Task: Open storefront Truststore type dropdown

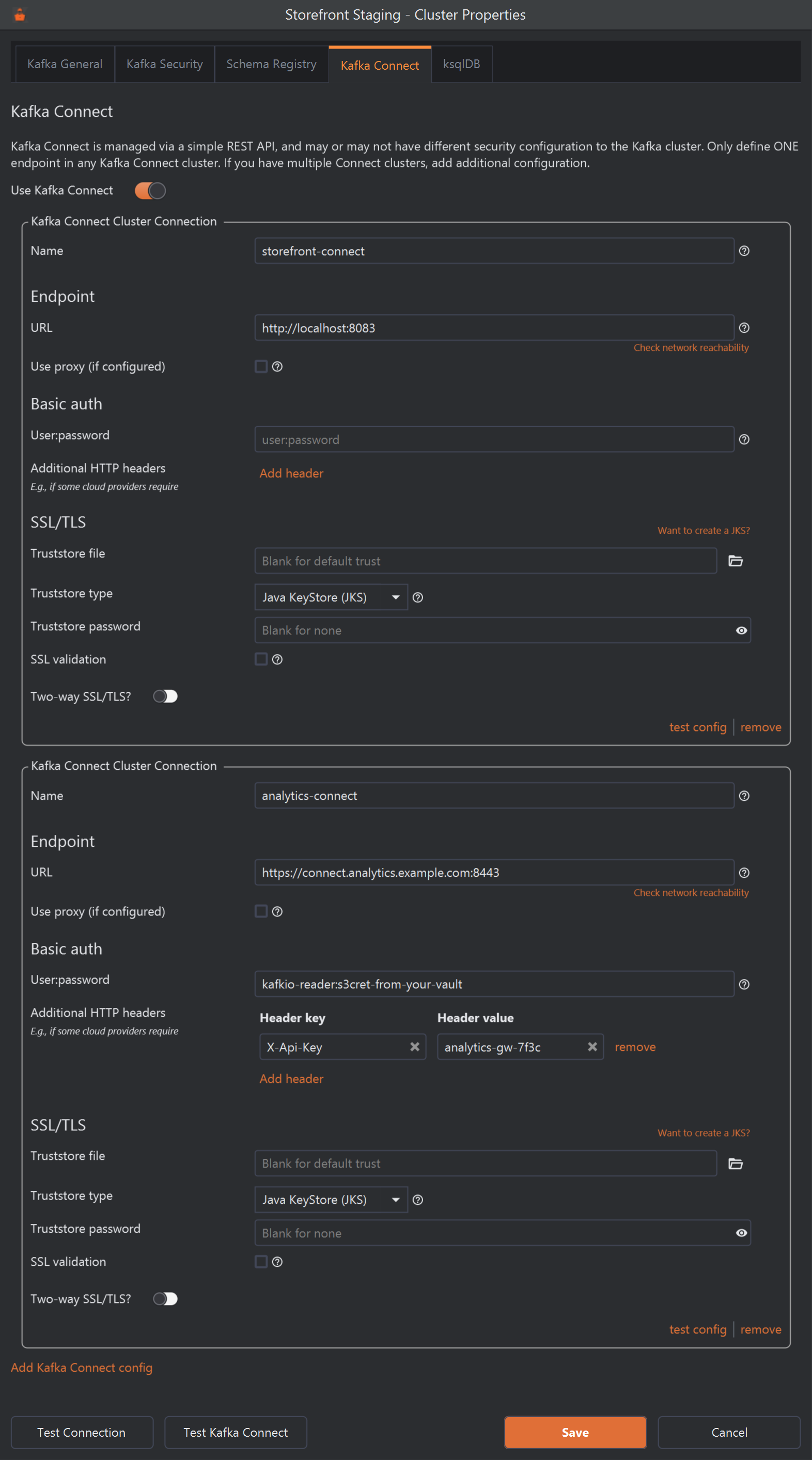Action: click(x=331, y=597)
